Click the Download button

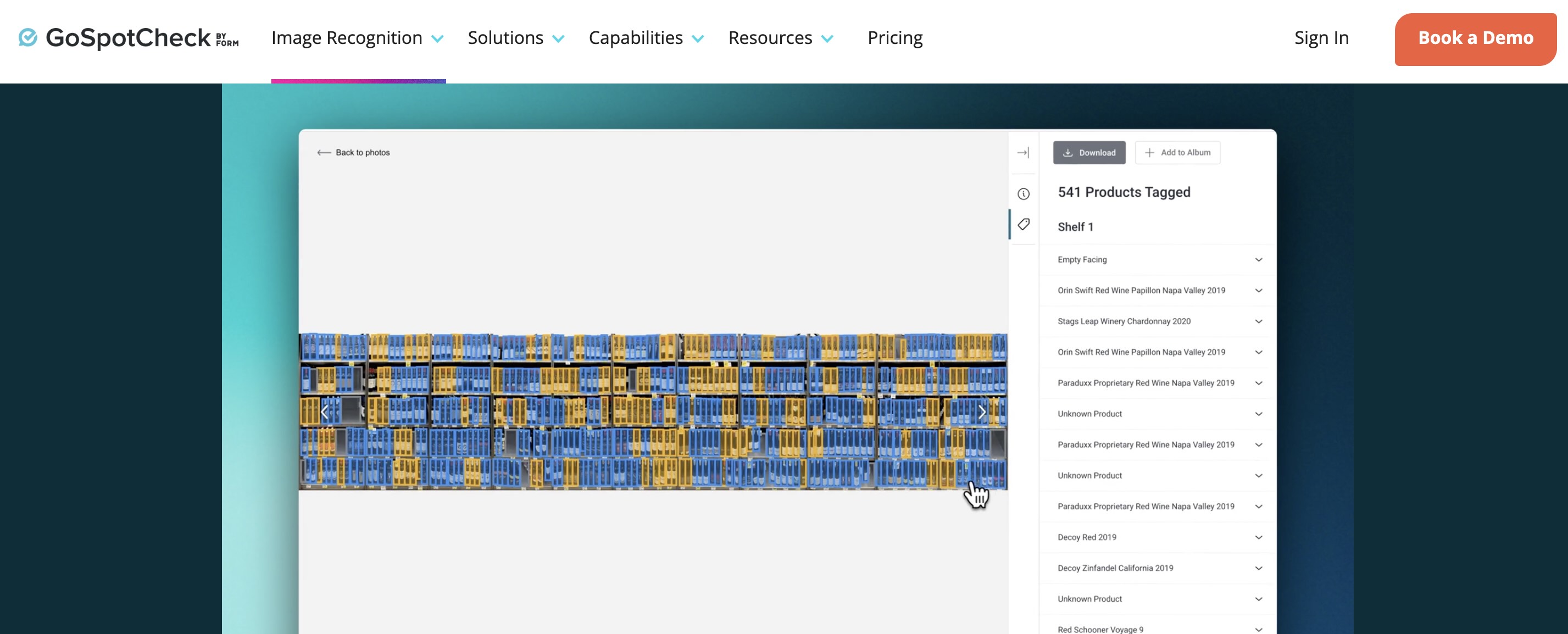tap(1089, 152)
